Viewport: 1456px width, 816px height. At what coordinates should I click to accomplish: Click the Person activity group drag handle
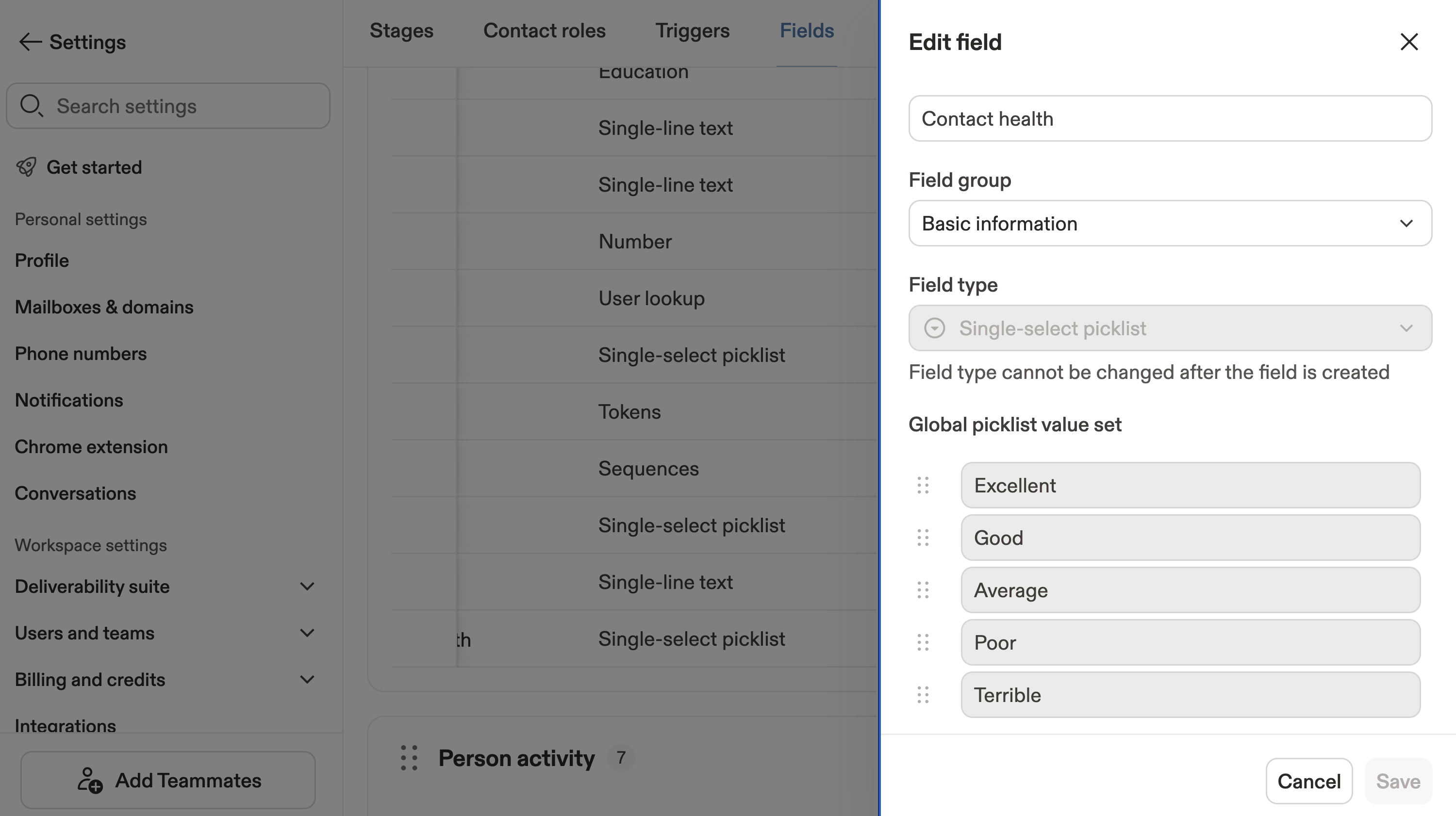(409, 758)
